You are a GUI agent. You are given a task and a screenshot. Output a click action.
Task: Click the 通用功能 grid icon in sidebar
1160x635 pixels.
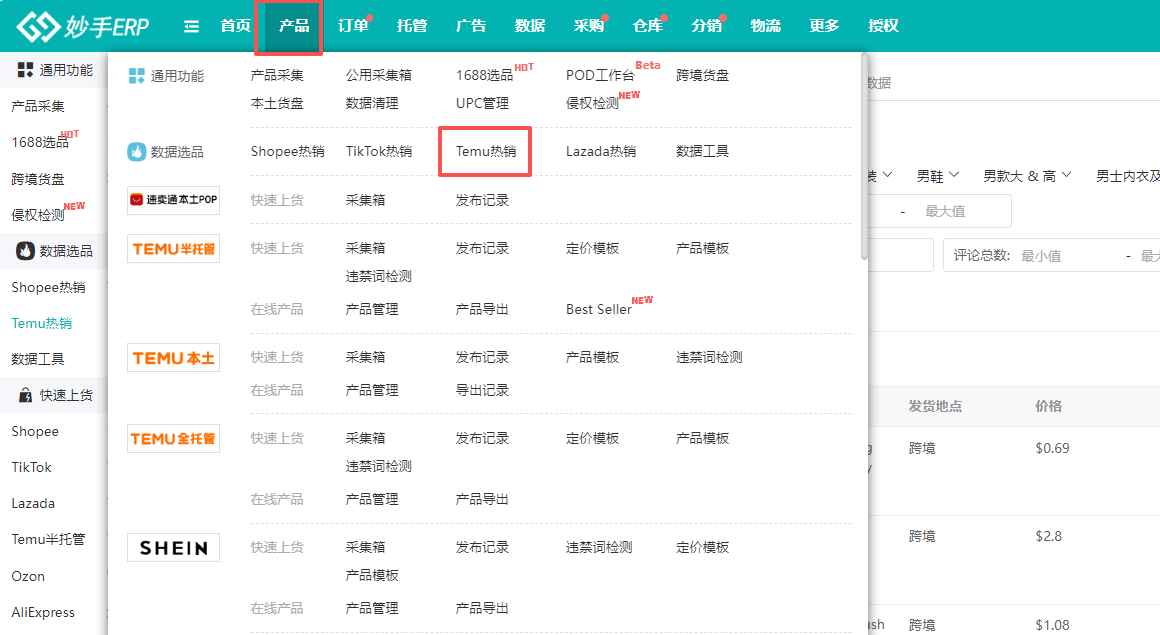[25, 70]
